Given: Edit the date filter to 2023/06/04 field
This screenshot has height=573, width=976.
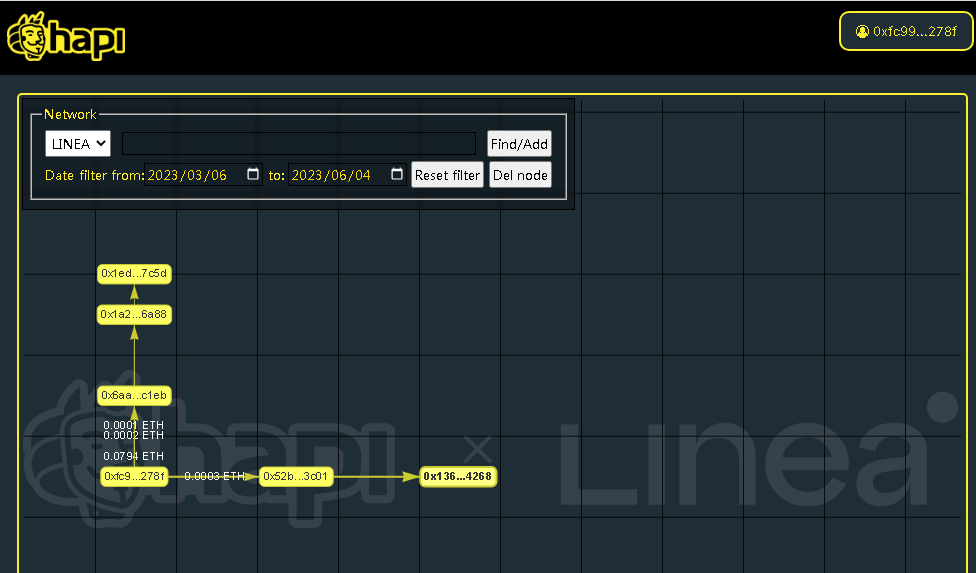Looking at the screenshot, I should 347,175.
